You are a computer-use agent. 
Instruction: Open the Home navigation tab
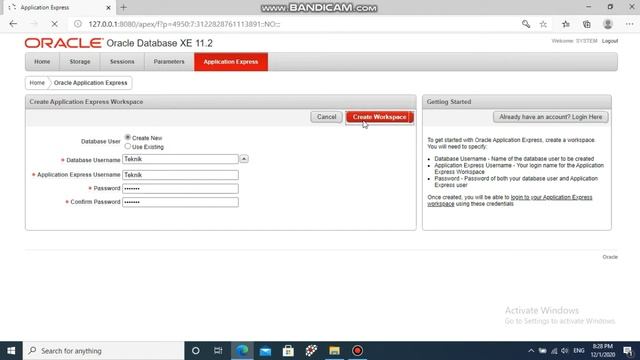pyautogui.click(x=42, y=62)
